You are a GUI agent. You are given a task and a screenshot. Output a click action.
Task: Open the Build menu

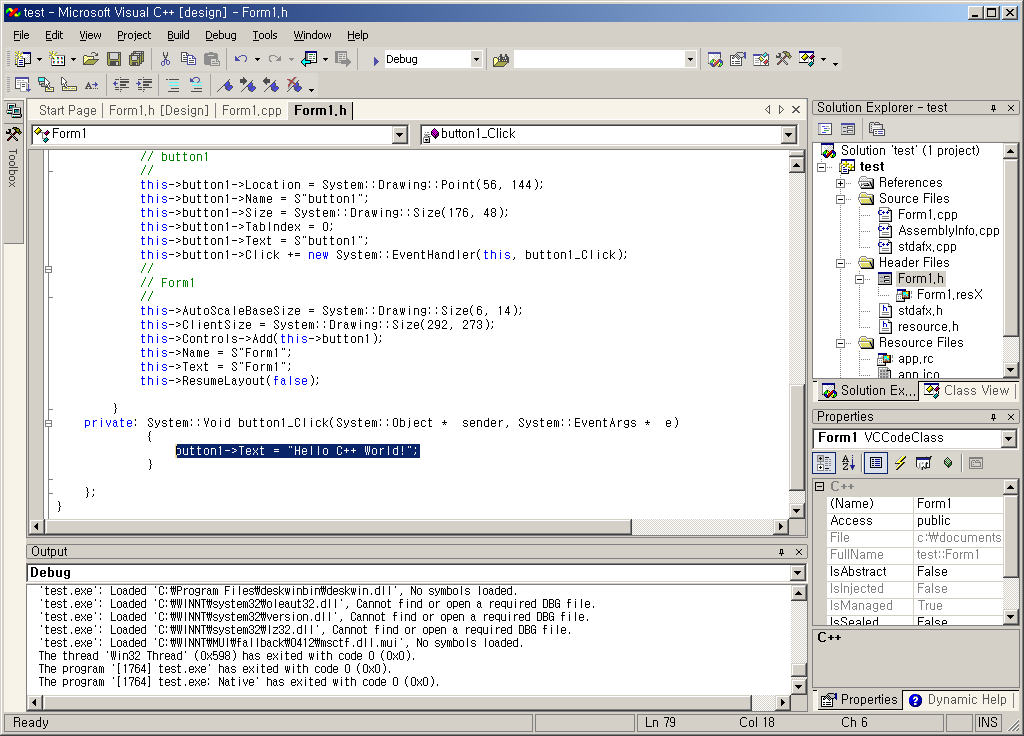178,35
